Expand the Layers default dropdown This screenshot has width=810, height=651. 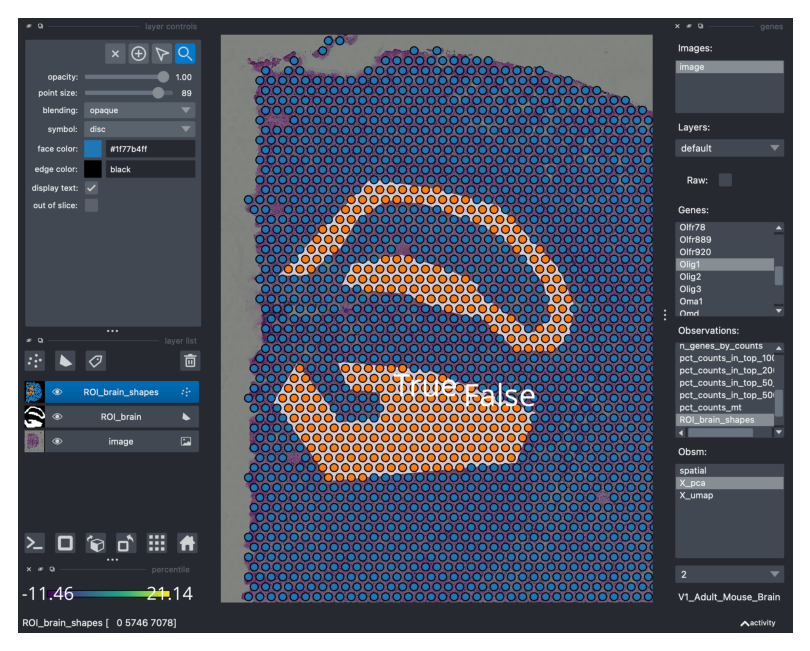(729, 148)
